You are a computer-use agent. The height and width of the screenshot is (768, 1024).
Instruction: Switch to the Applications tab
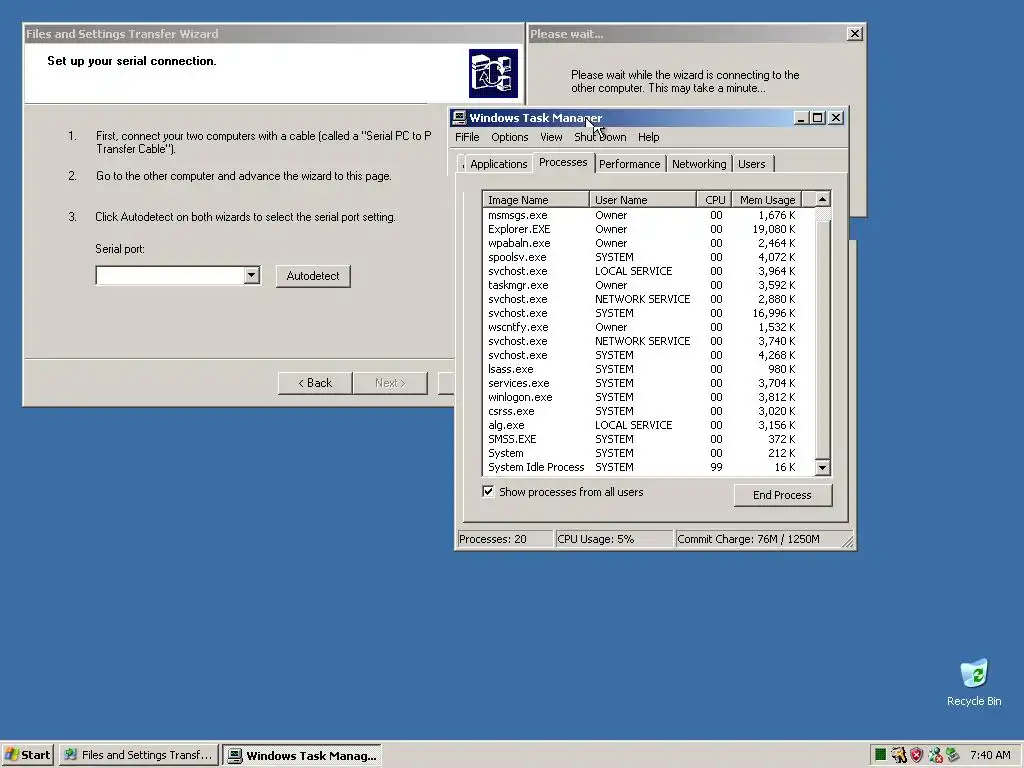tap(498, 164)
